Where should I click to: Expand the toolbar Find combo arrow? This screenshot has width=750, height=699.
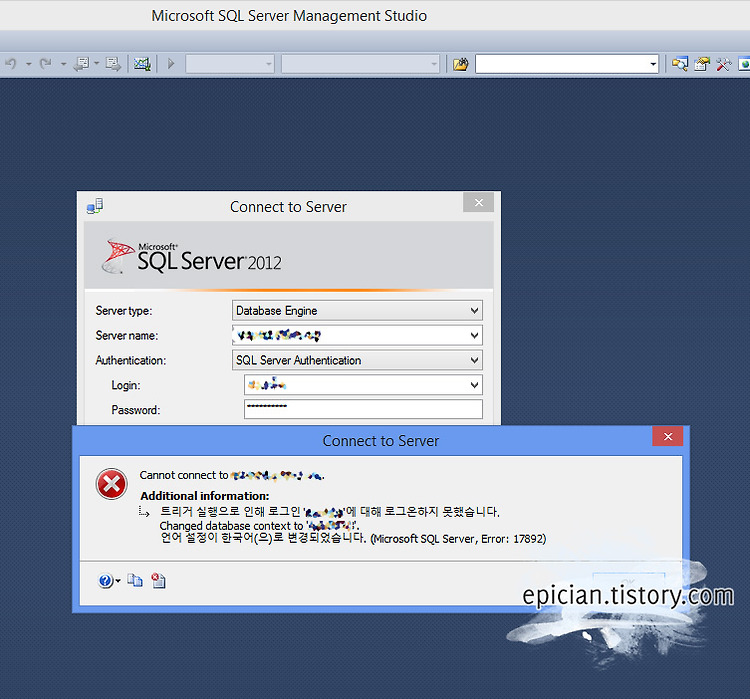(653, 64)
